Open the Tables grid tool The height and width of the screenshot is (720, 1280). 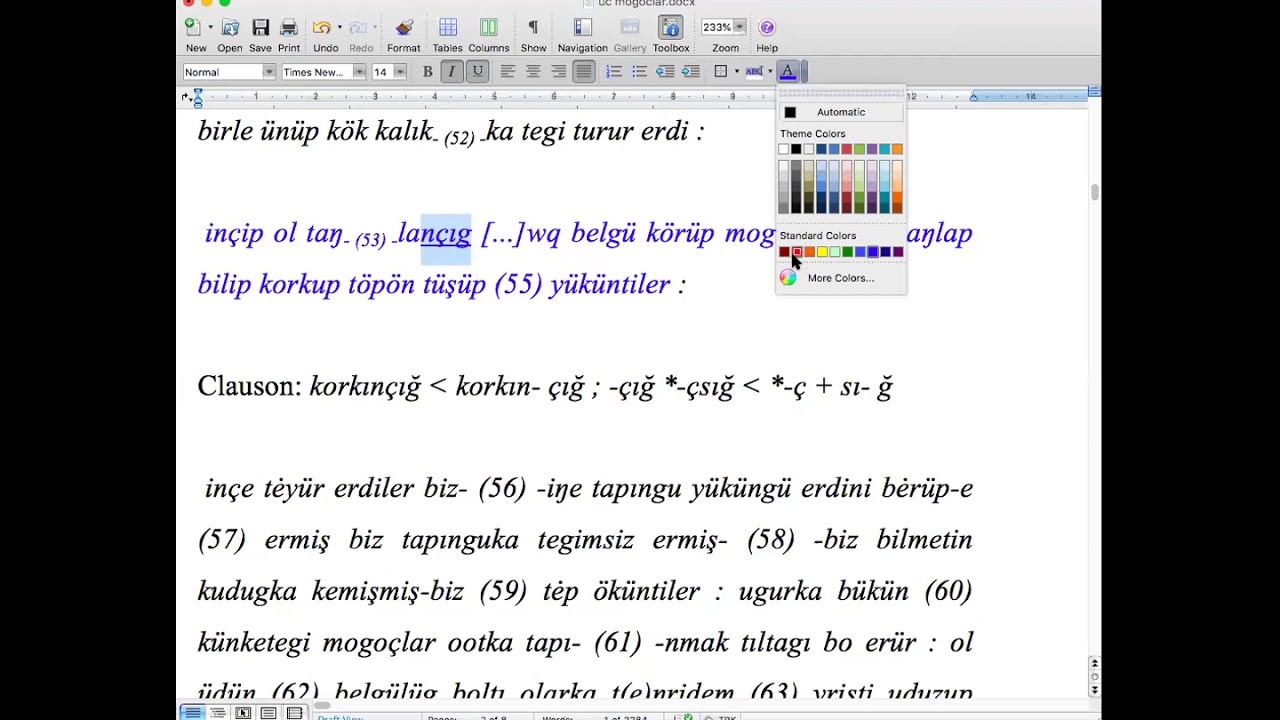tap(448, 28)
